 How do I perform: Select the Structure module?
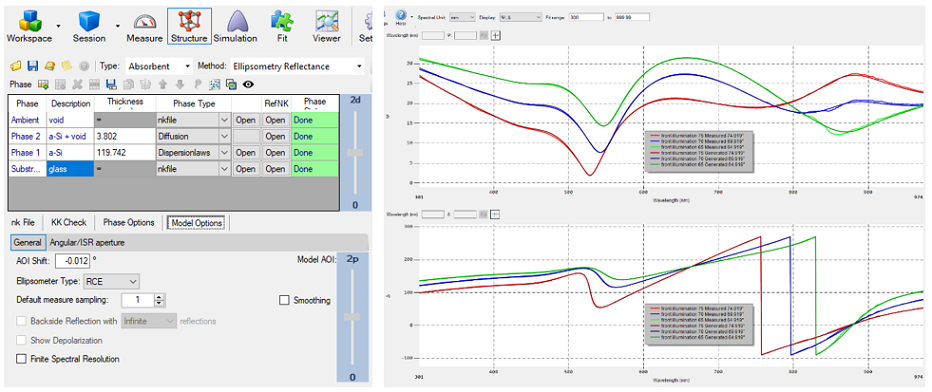pyautogui.click(x=189, y=26)
